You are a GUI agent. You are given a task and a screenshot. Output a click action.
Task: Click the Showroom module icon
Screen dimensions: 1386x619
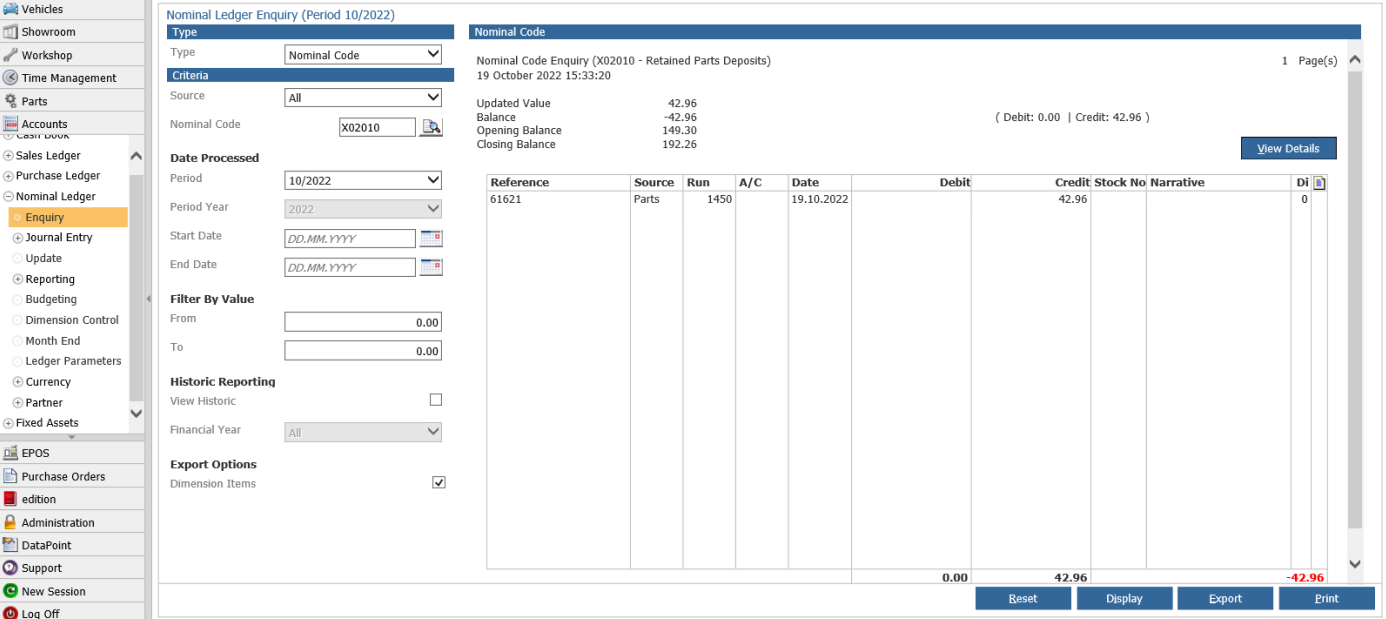10,32
